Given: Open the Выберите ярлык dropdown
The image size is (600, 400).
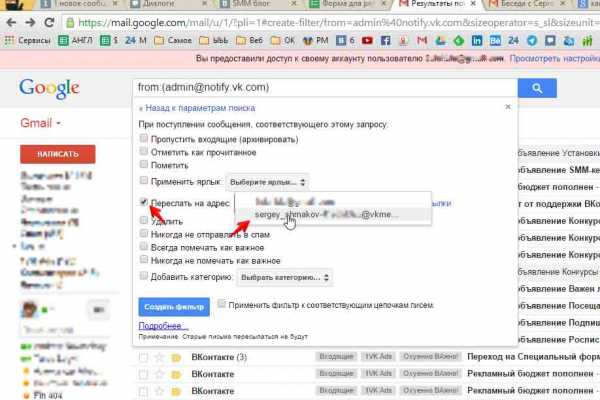Looking at the screenshot, I should (x=267, y=182).
